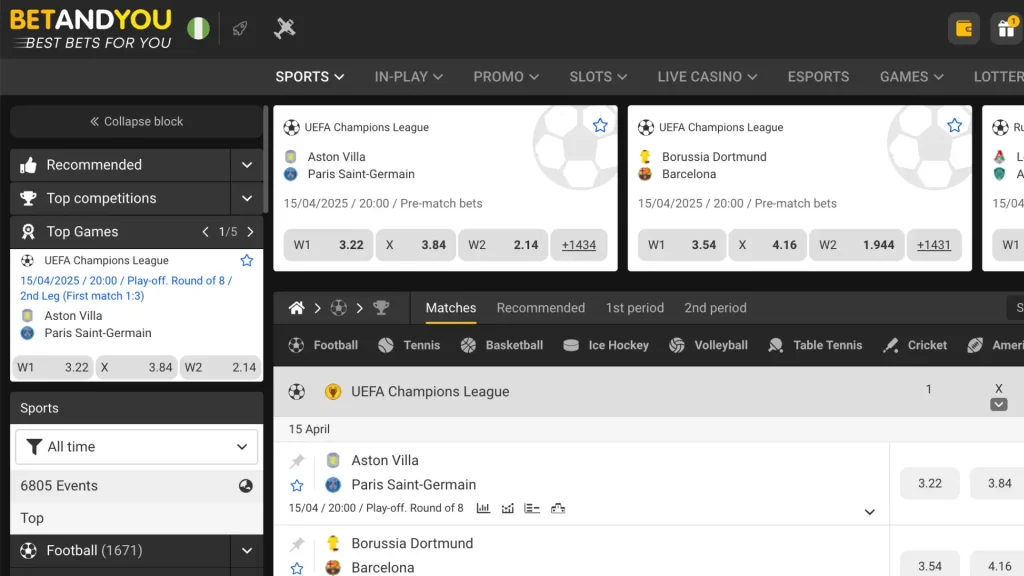The width and height of the screenshot is (1024, 576).
Task: Show next Top Games match
Action: [x=250, y=232]
